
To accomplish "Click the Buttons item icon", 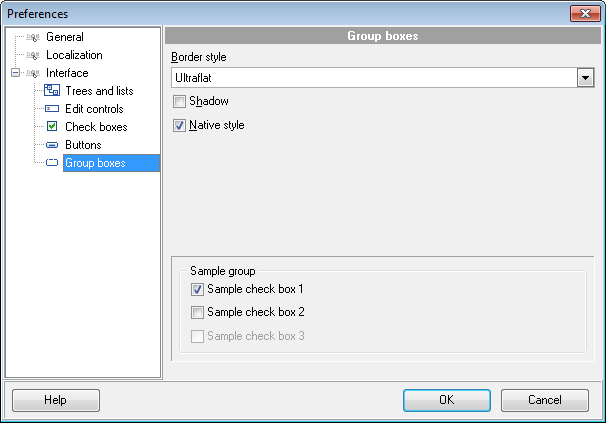I will tap(52, 146).
